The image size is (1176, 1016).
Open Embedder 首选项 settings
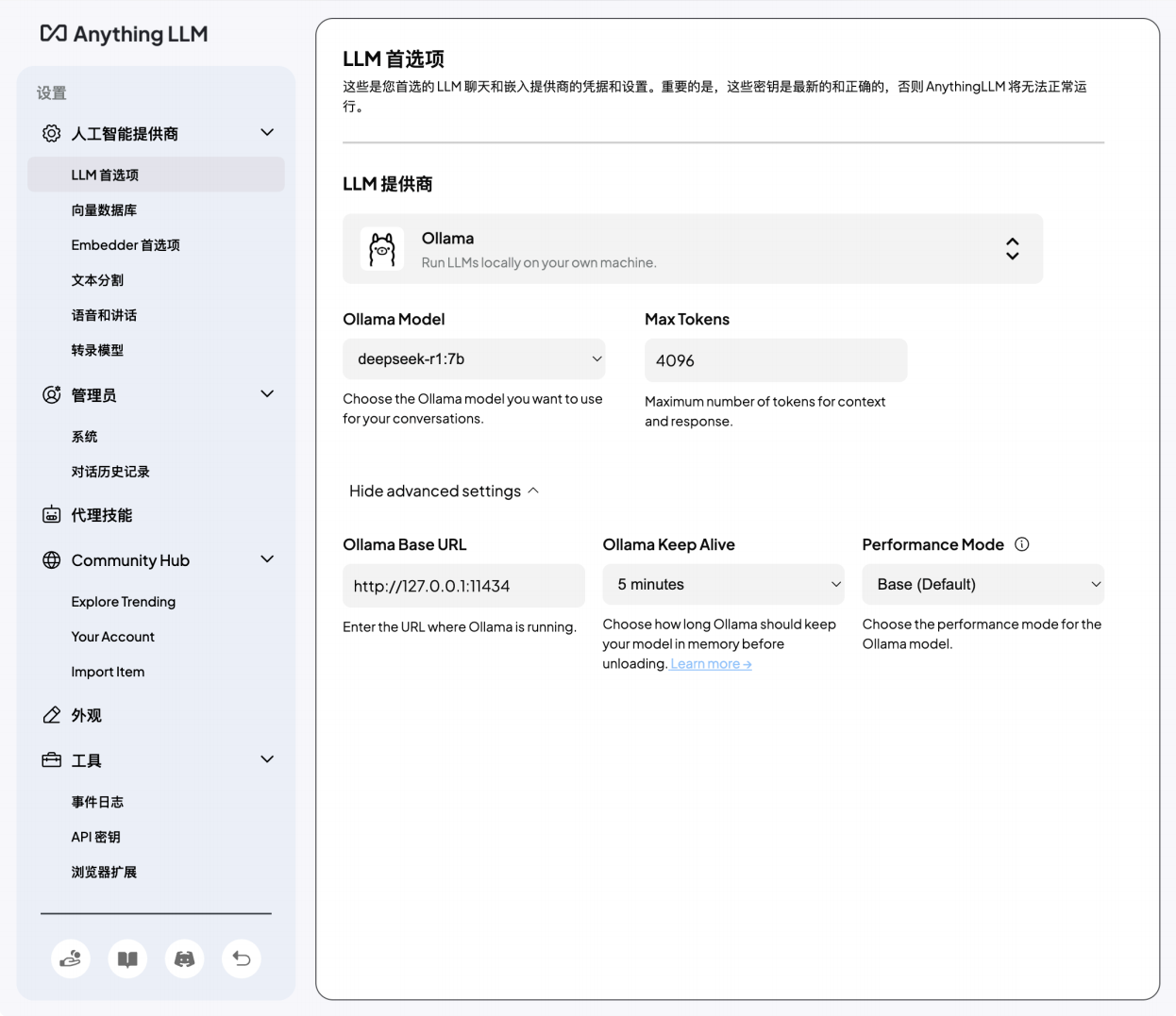tap(126, 244)
